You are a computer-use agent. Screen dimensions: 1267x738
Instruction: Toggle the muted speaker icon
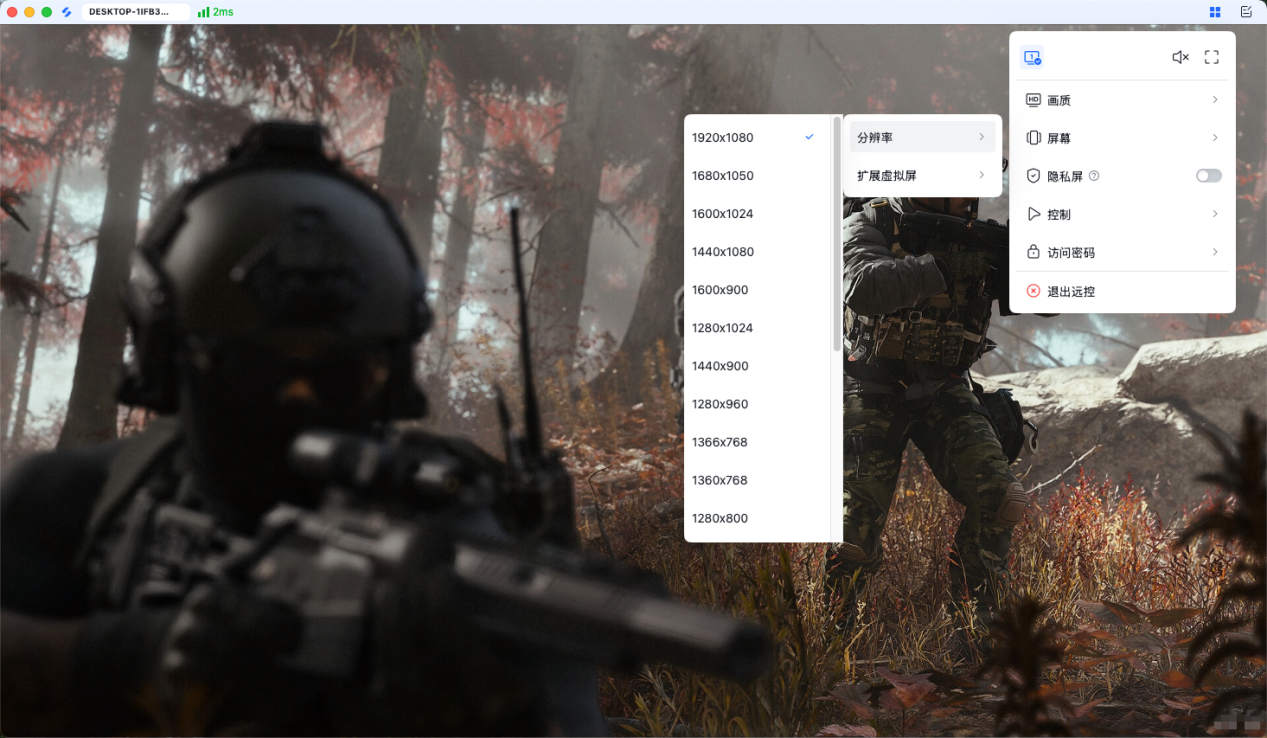coord(1180,58)
